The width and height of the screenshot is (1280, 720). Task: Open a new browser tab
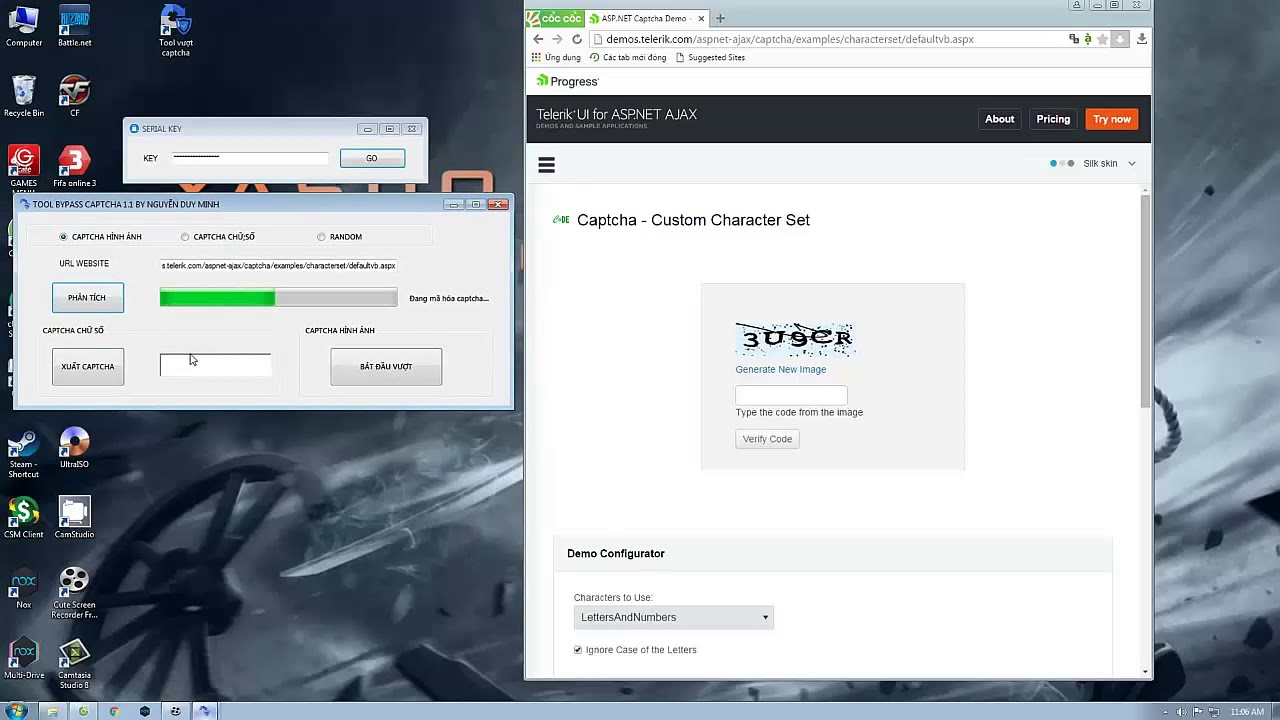(720, 18)
